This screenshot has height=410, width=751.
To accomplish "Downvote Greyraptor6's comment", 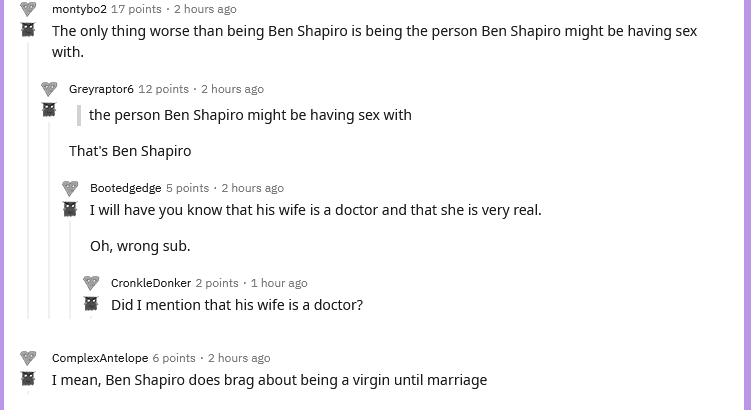I will 49,110.
